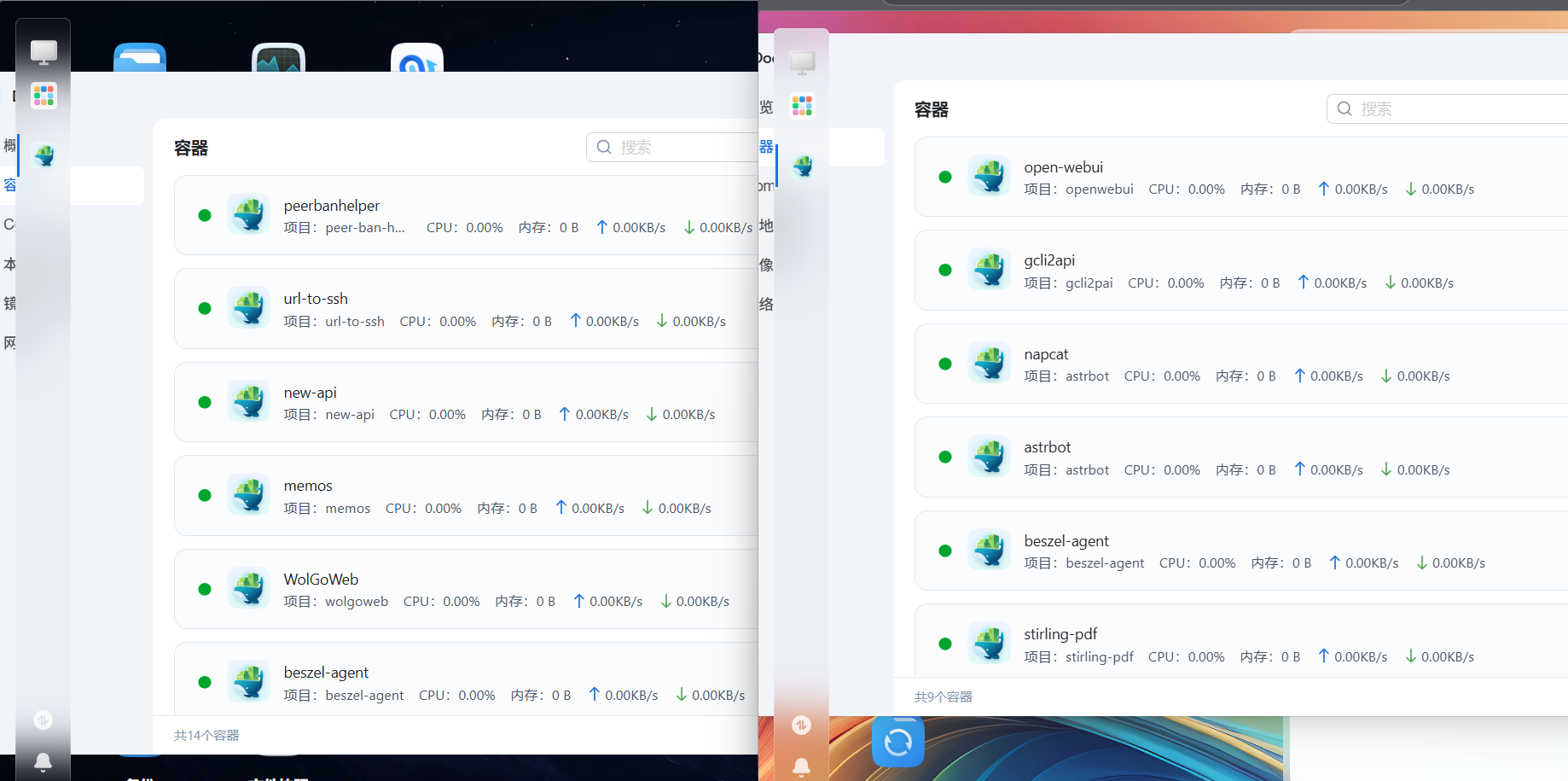The image size is (1568, 781).
Task: Click the 容器 heading in right window
Action: 932,109
